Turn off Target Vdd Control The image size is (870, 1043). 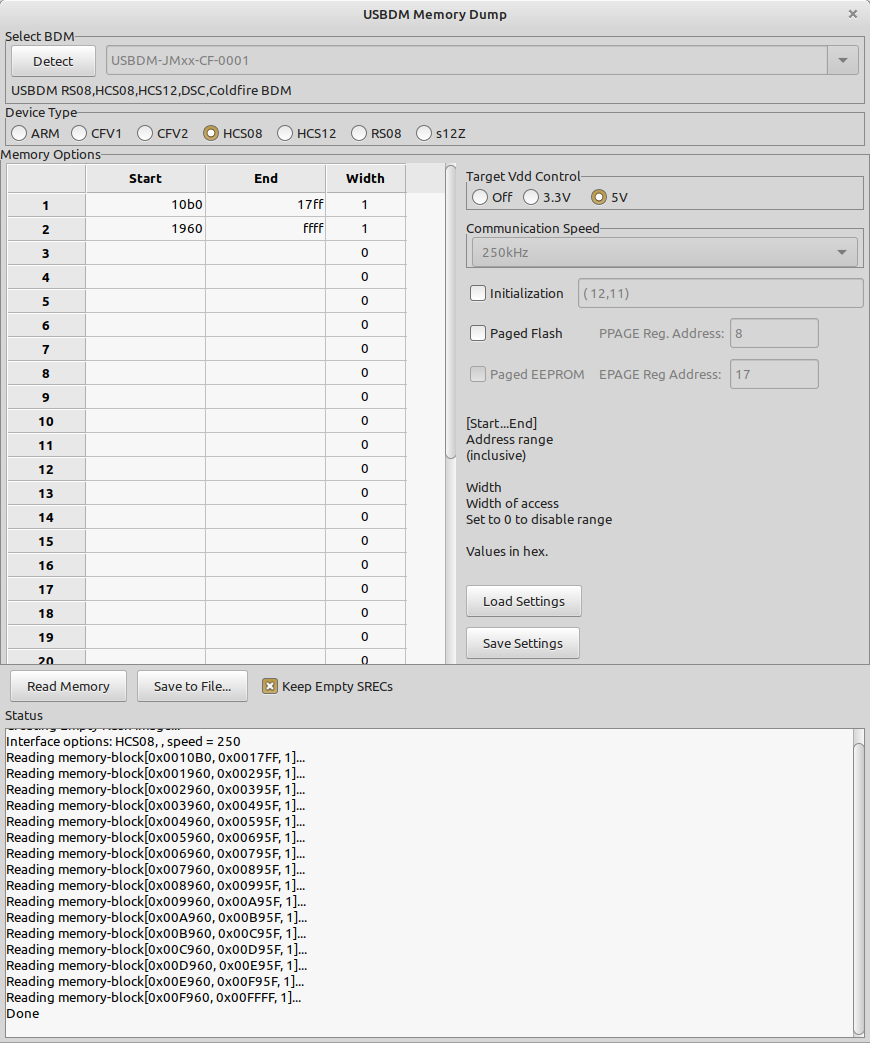coord(479,197)
